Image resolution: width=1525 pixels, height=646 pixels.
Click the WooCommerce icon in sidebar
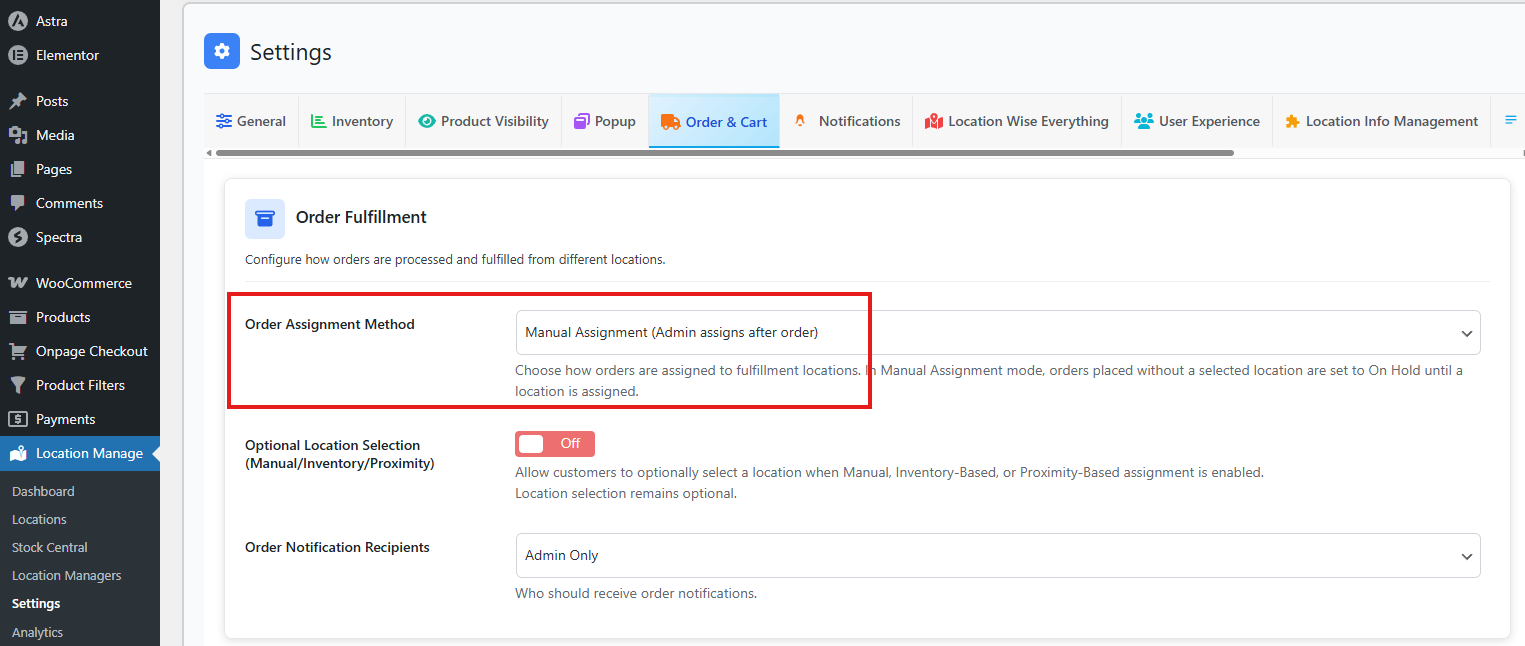[17, 283]
